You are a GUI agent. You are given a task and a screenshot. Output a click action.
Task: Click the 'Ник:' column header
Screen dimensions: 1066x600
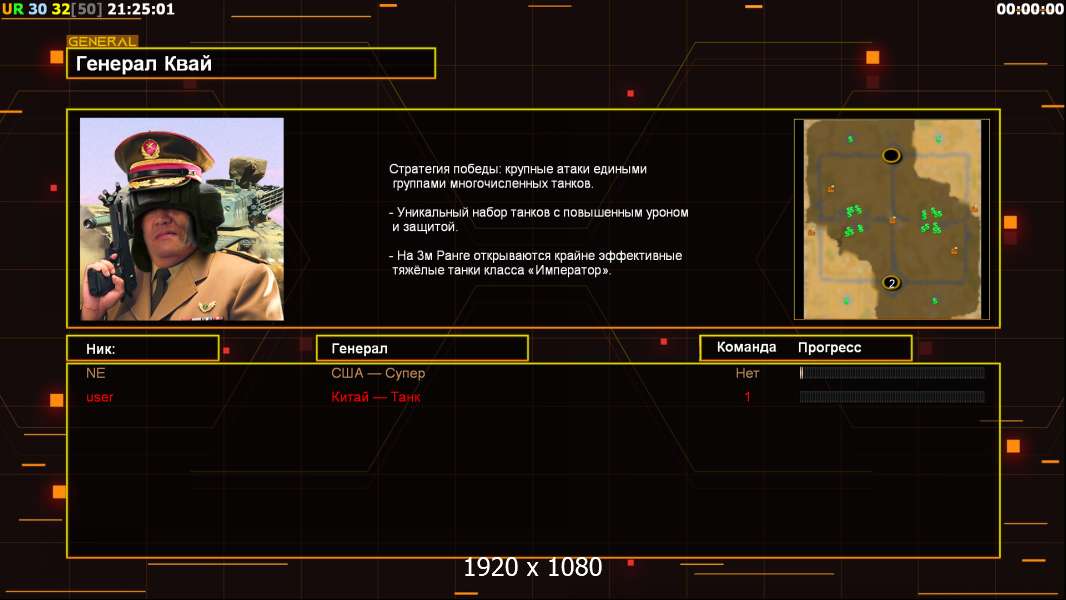pyautogui.click(x=143, y=349)
